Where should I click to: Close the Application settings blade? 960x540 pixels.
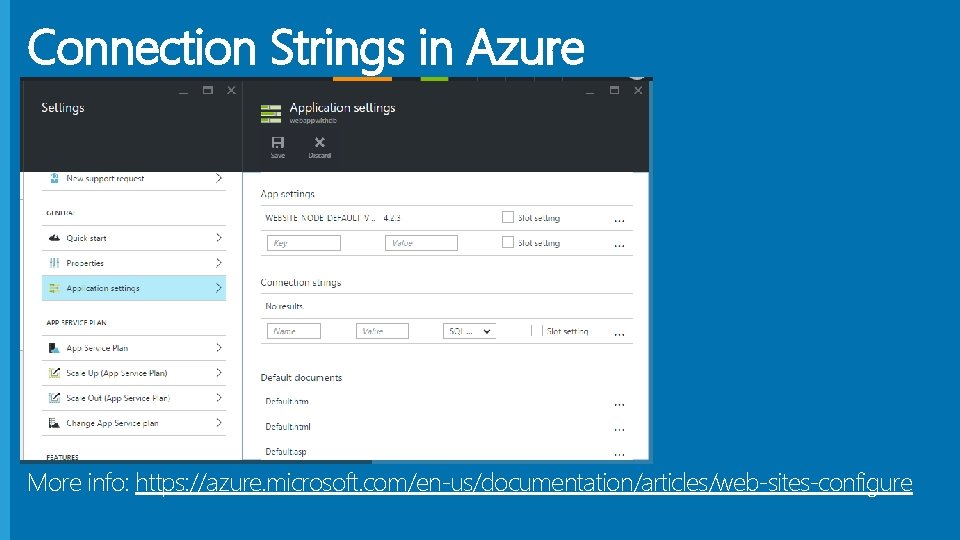[x=638, y=91]
